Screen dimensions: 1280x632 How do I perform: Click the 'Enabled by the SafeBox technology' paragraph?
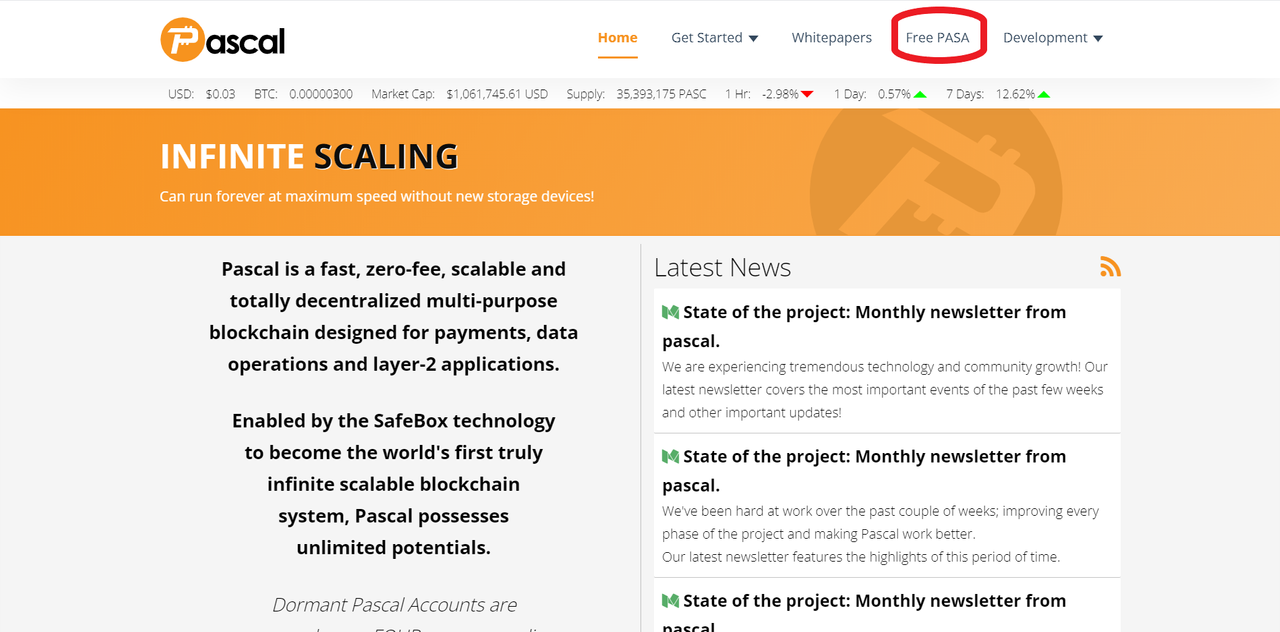(x=393, y=484)
